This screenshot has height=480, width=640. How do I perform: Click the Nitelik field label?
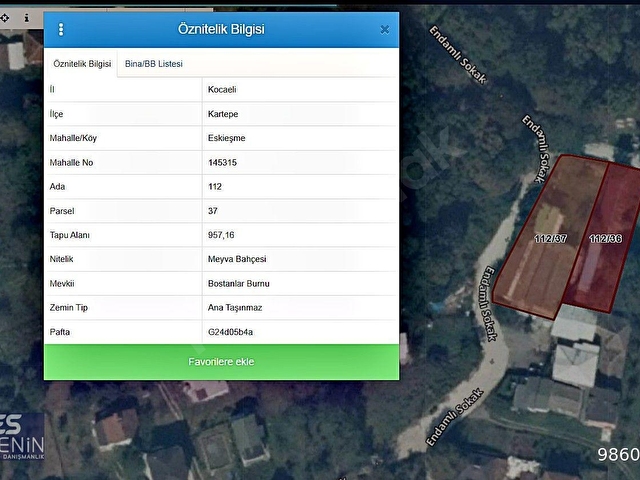(x=61, y=259)
